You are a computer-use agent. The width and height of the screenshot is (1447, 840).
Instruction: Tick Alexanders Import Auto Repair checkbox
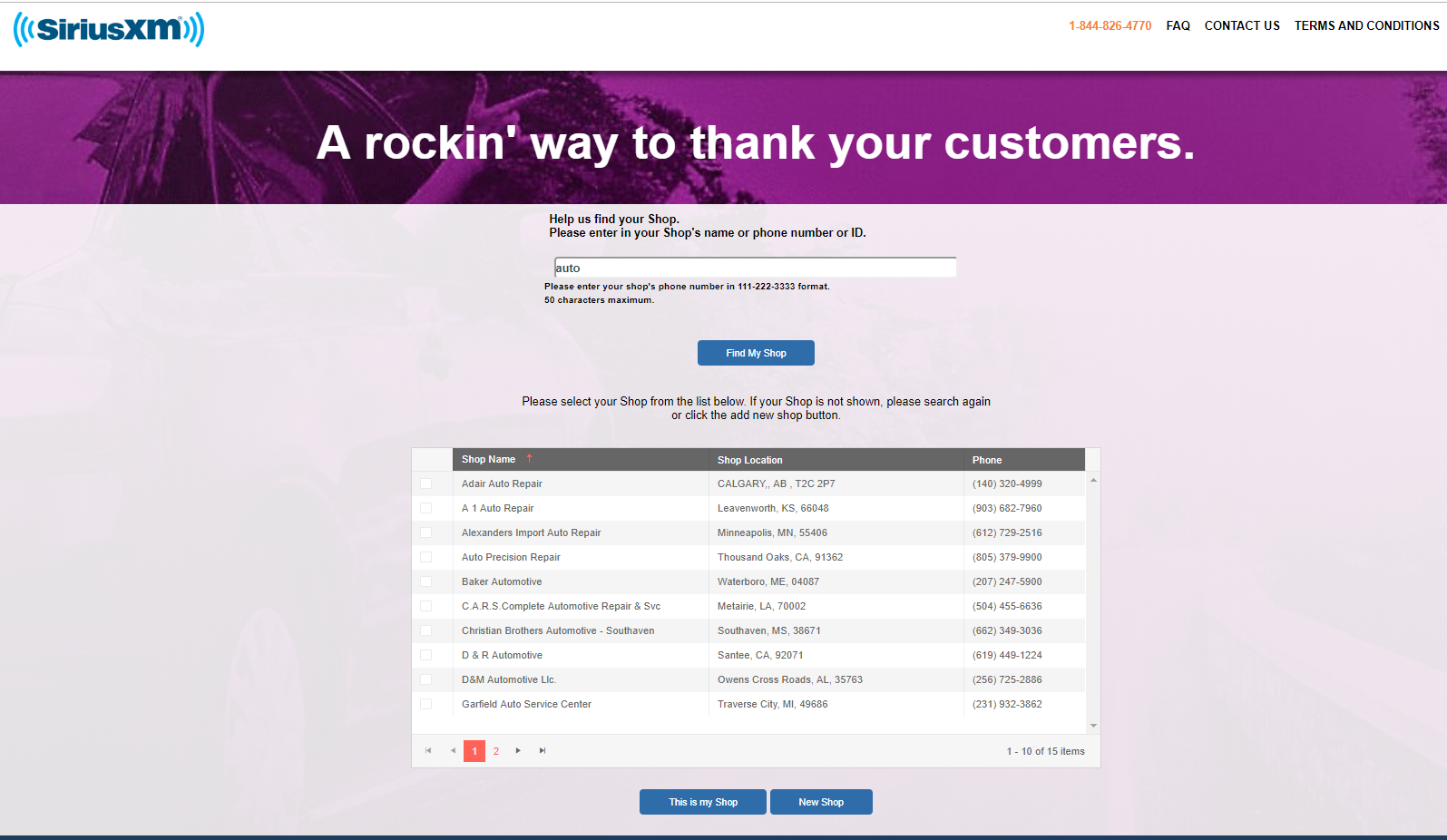coord(425,532)
